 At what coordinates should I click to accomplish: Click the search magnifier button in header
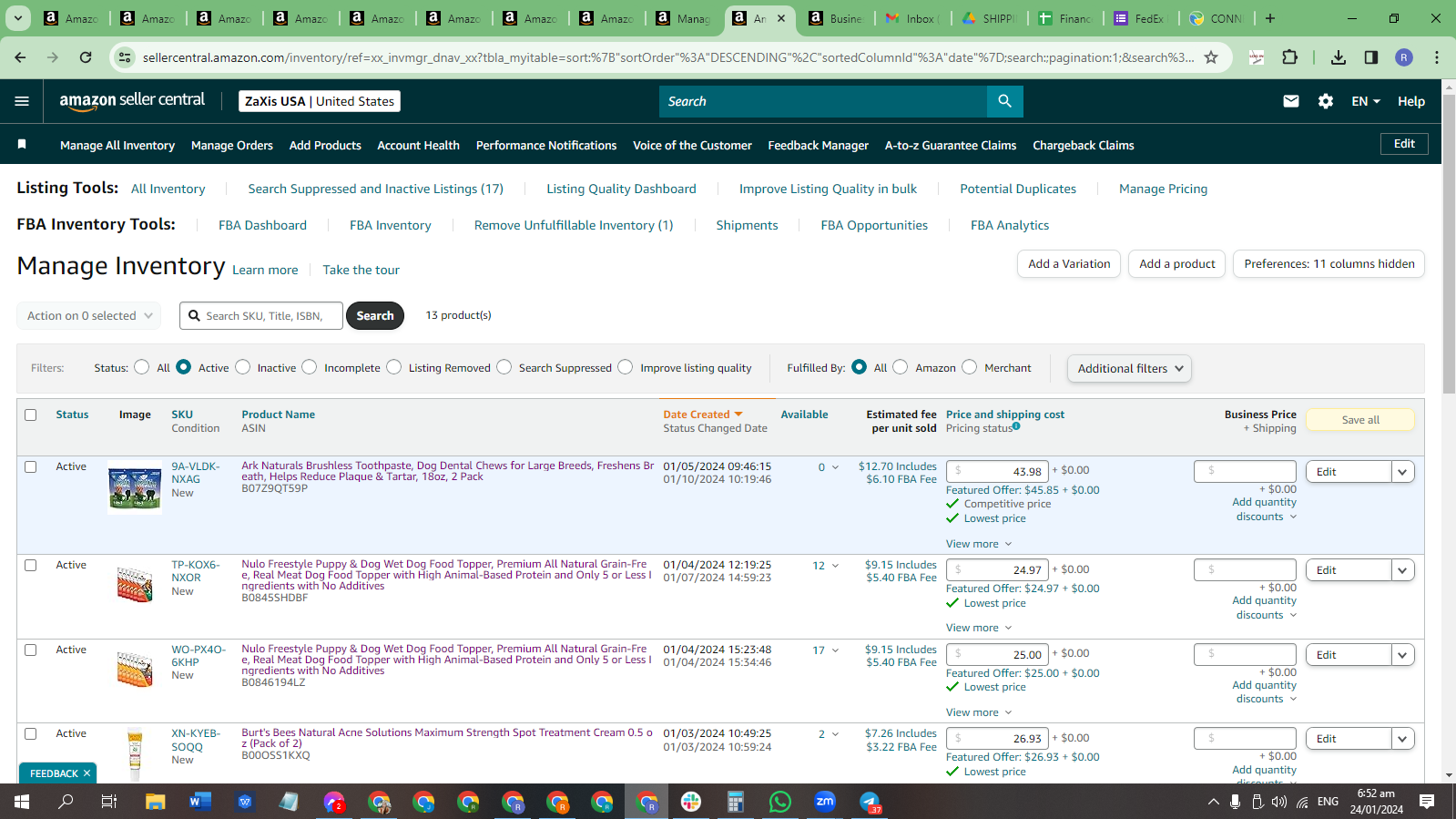click(x=1004, y=101)
